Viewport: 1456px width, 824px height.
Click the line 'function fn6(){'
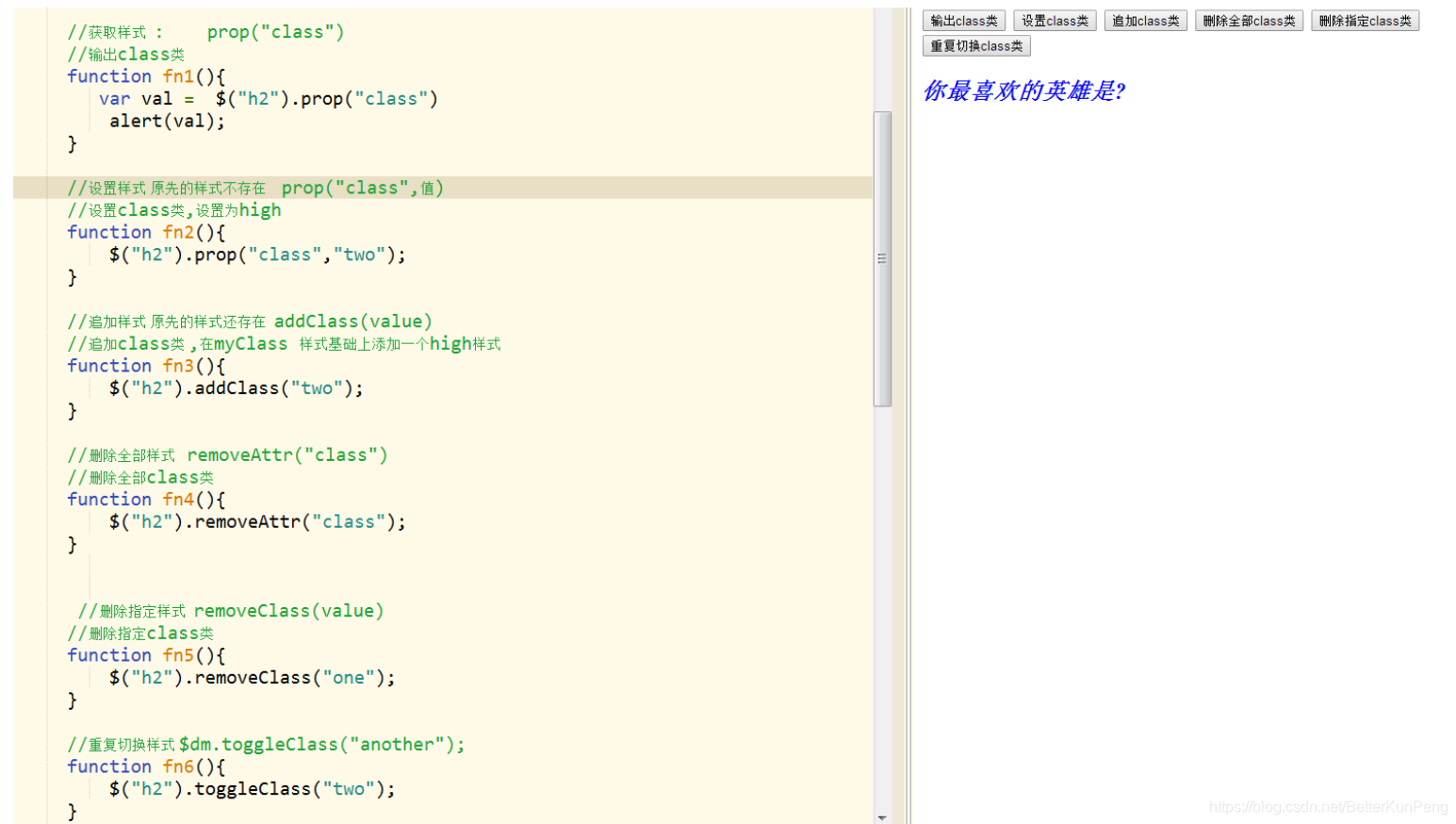tap(146, 766)
